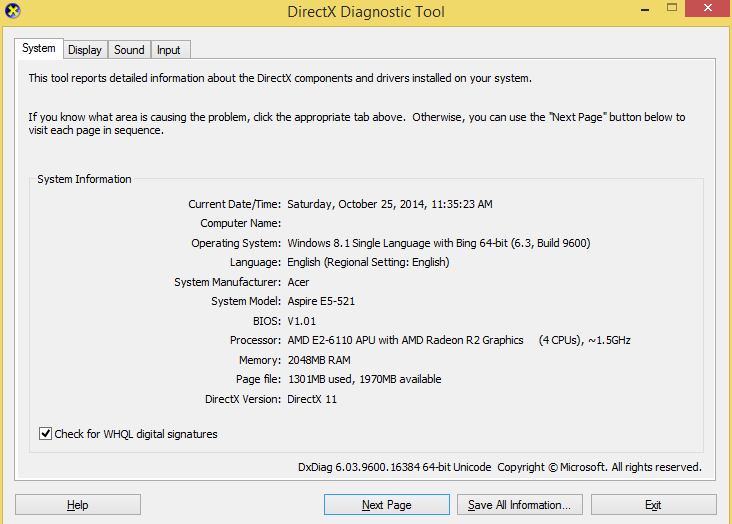
Task: Minimize the DirectX Diagnostic Tool window
Action: [x=645, y=9]
